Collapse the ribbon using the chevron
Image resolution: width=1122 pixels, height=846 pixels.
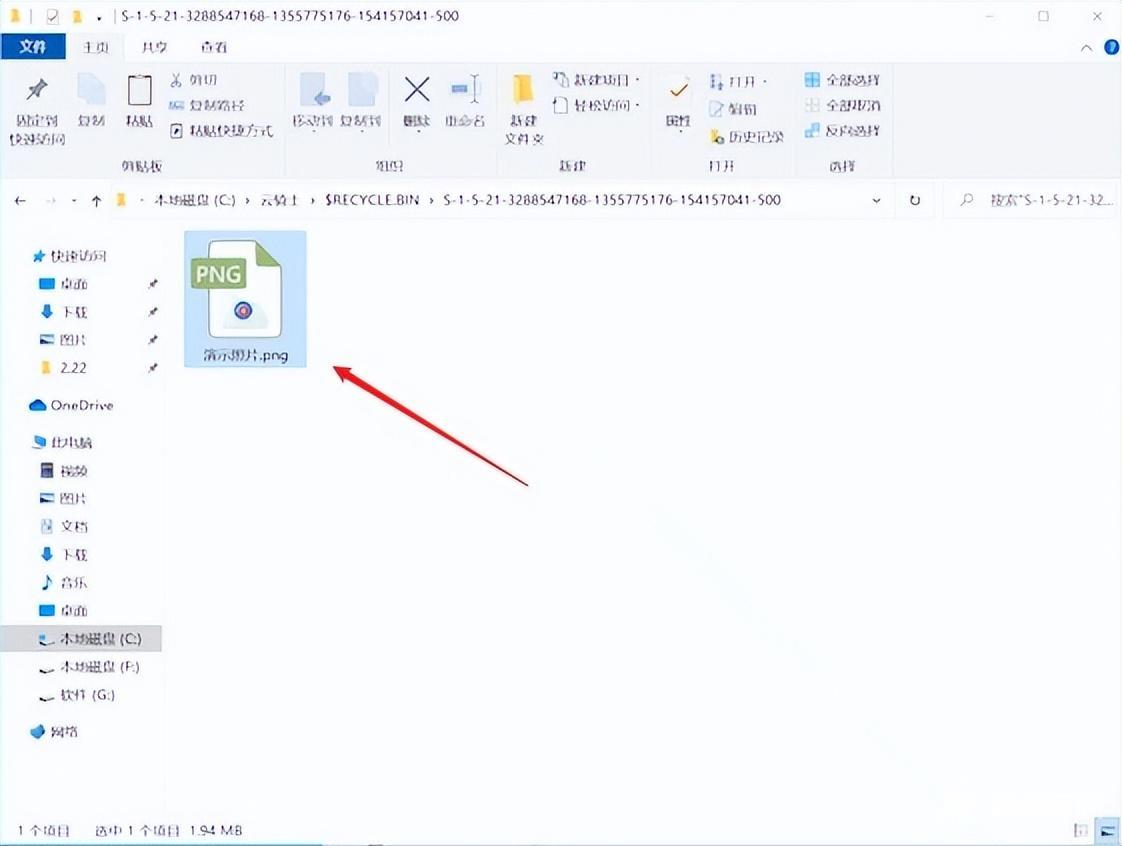pyautogui.click(x=1086, y=47)
